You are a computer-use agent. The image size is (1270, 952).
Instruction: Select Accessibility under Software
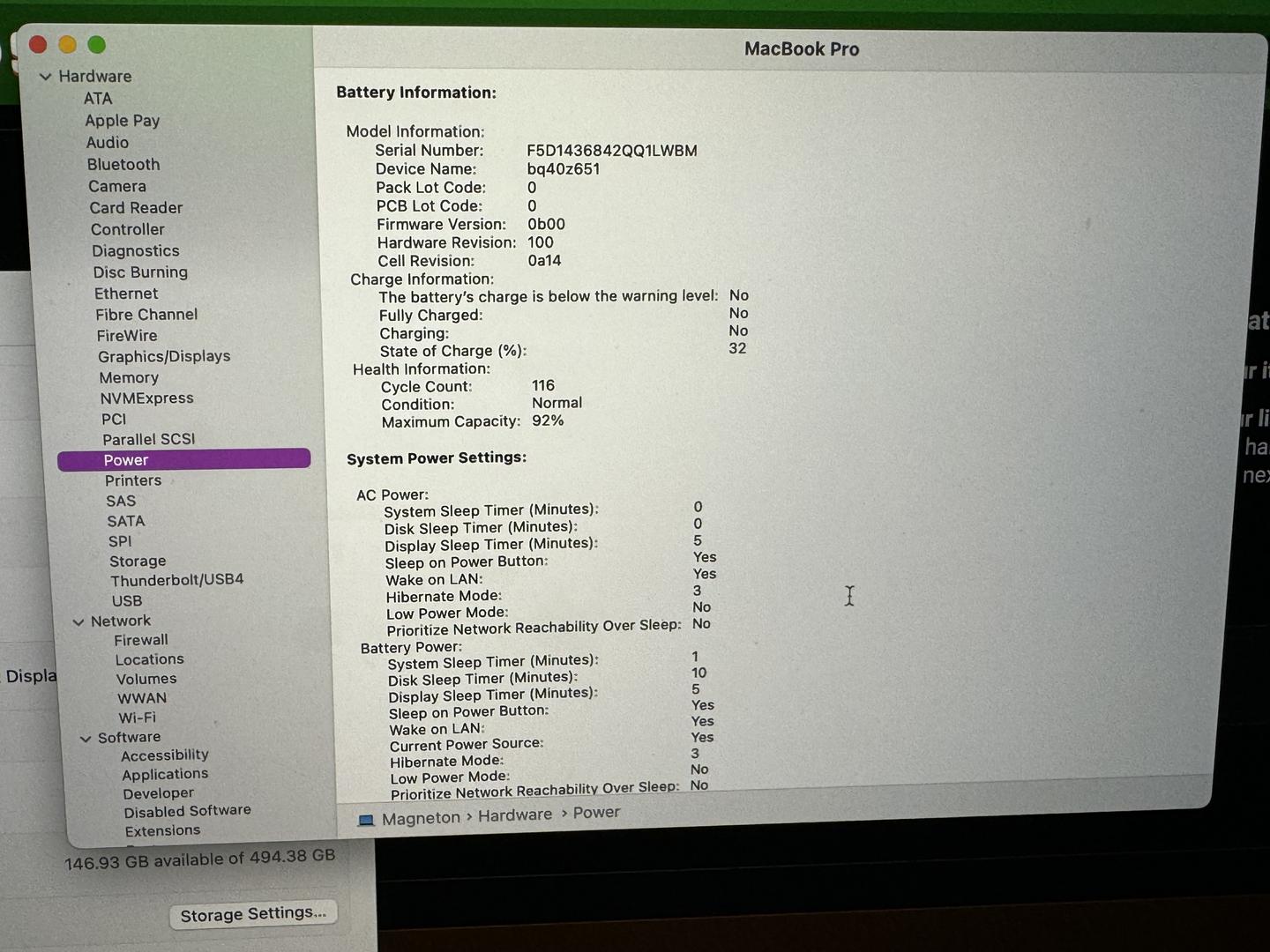point(165,756)
